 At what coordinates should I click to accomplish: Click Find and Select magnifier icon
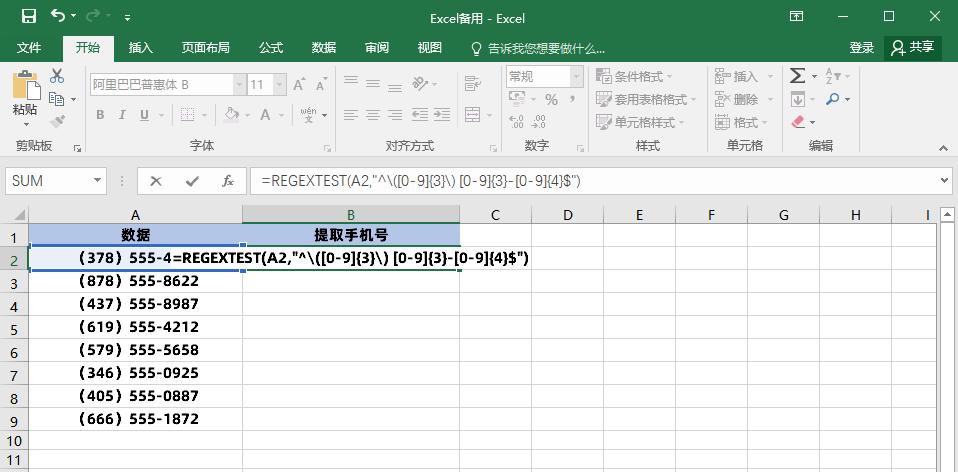click(x=832, y=99)
